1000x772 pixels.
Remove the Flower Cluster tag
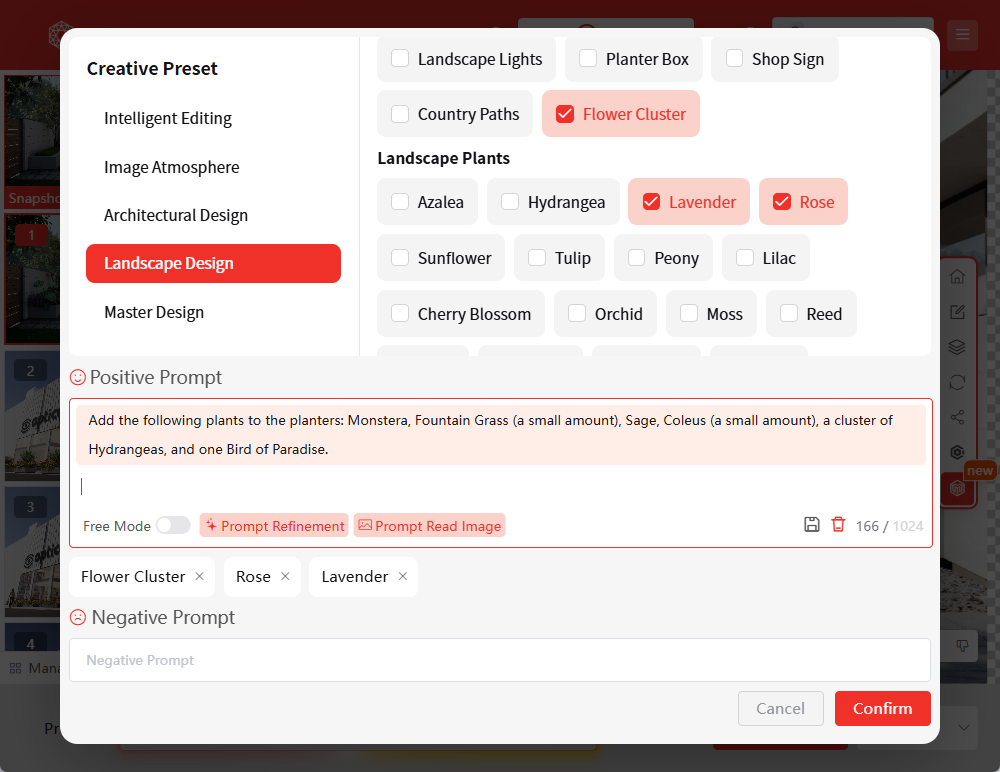(199, 576)
